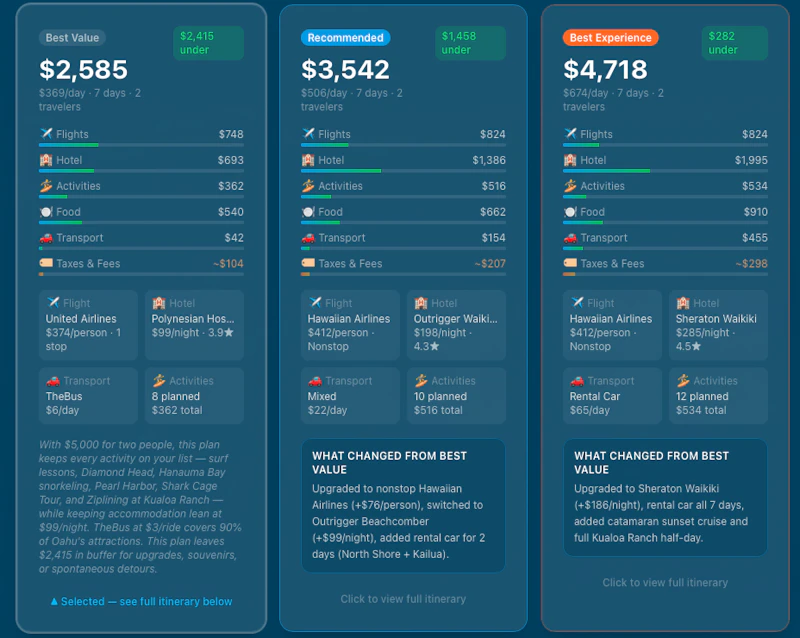Click the Transport car icon in Recommended breakdown
Screen dimensions: 800x638
tap(308, 238)
